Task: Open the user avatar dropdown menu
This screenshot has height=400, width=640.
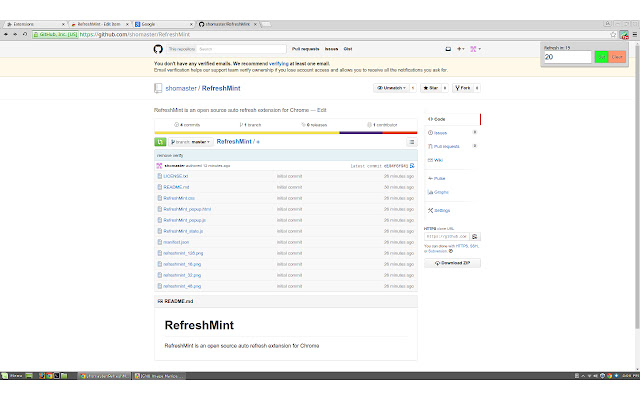Action: point(476,49)
